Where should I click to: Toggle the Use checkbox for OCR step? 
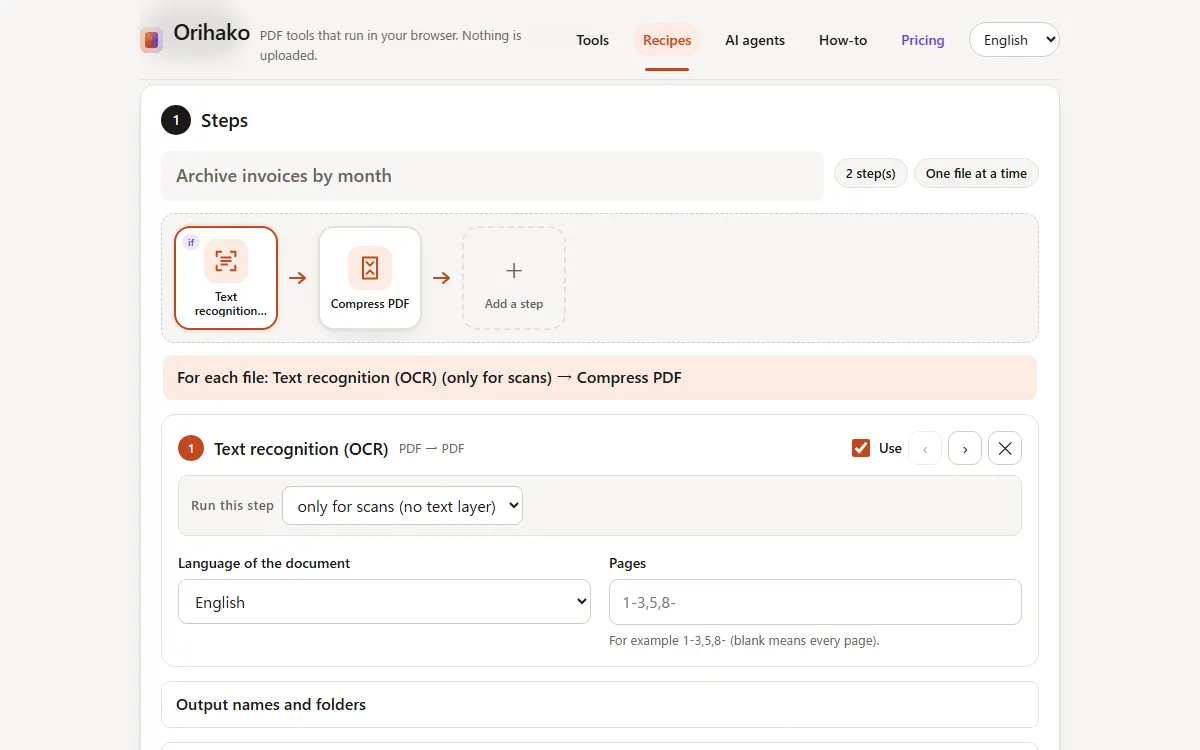pyautogui.click(x=861, y=448)
